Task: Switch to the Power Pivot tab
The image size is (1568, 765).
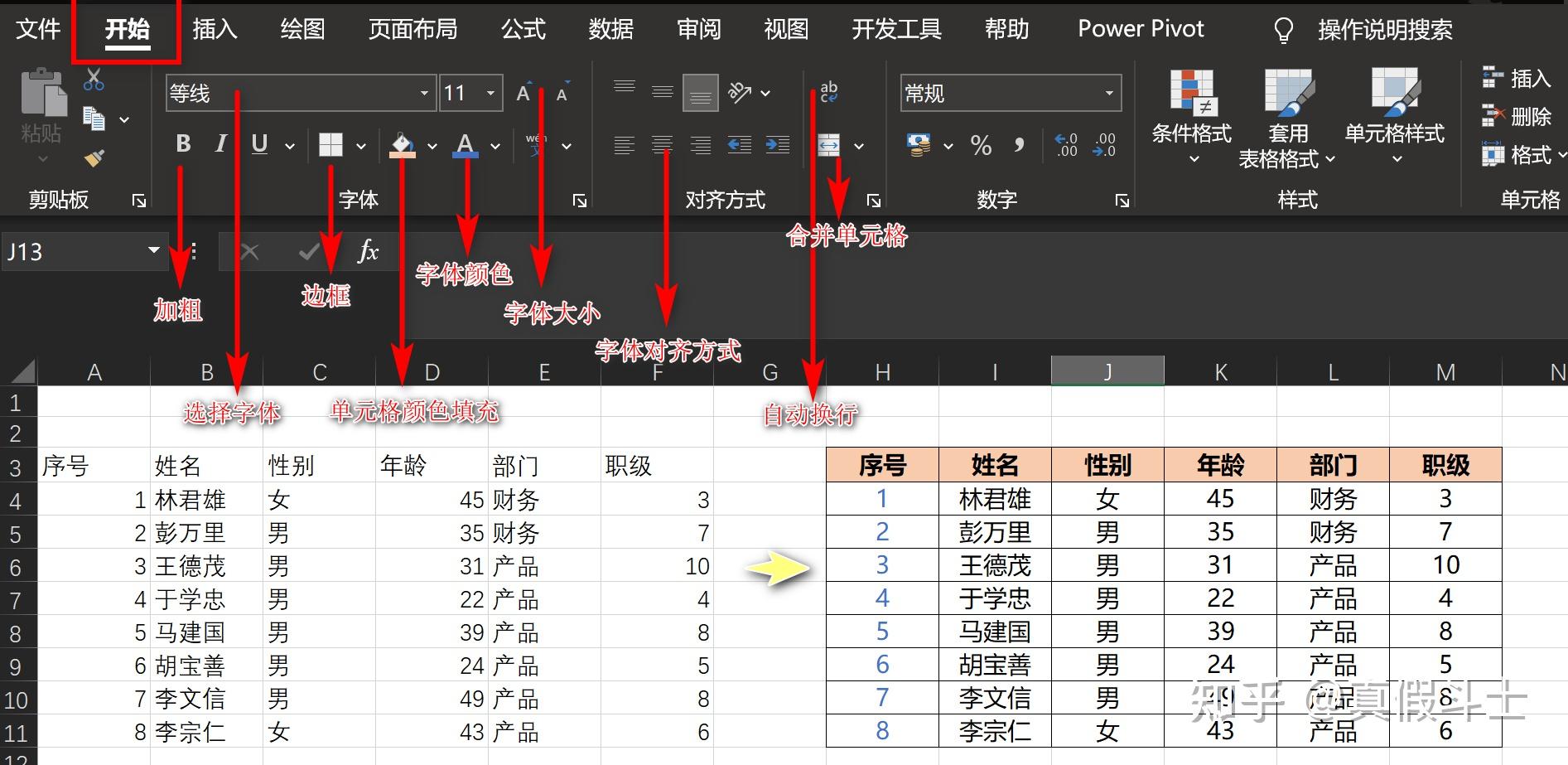Action: tap(1141, 29)
